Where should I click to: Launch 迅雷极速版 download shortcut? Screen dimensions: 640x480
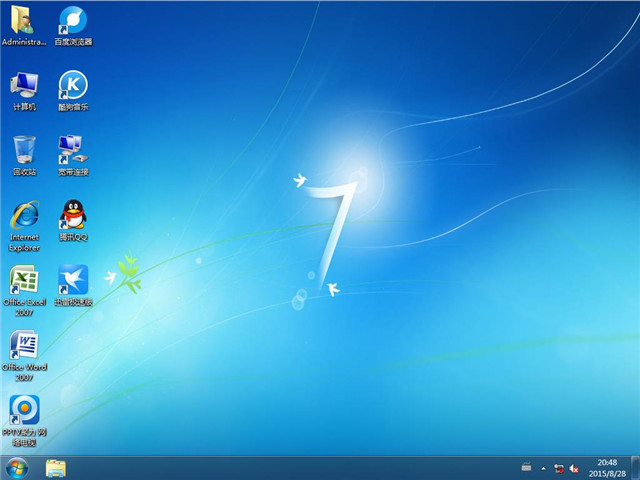pyautogui.click(x=73, y=285)
